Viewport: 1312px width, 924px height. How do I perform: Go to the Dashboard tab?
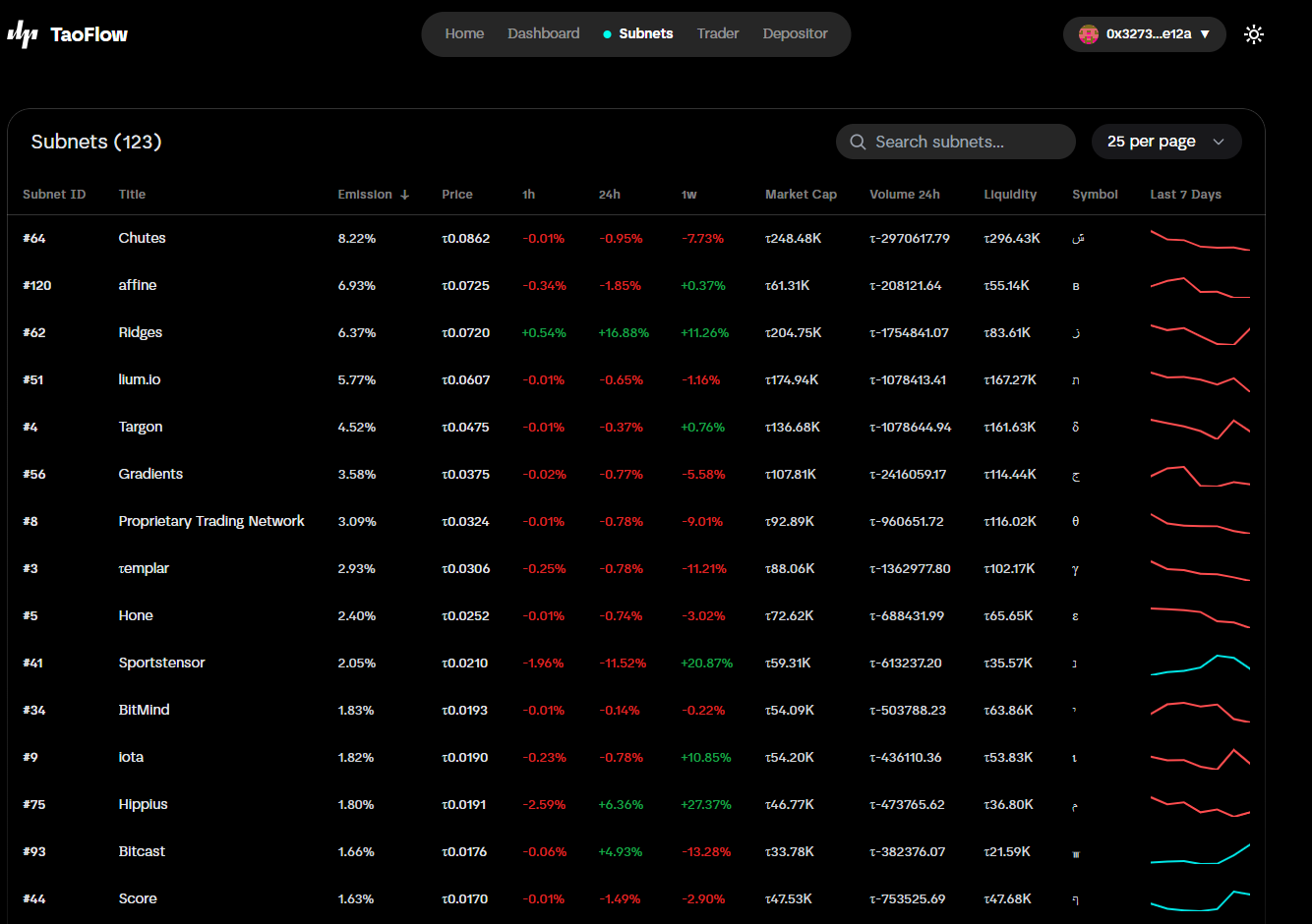point(543,33)
